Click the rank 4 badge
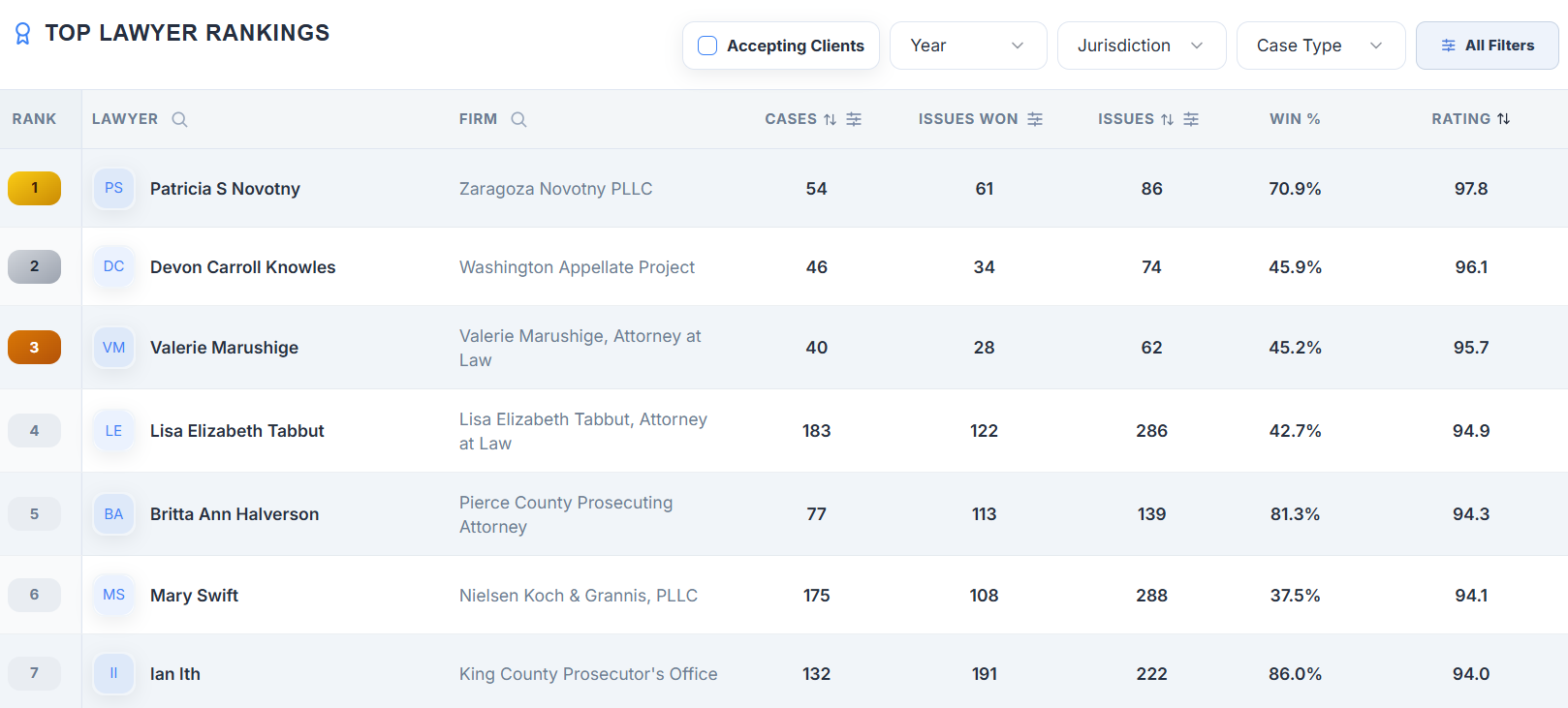1568x708 pixels. [x=34, y=430]
